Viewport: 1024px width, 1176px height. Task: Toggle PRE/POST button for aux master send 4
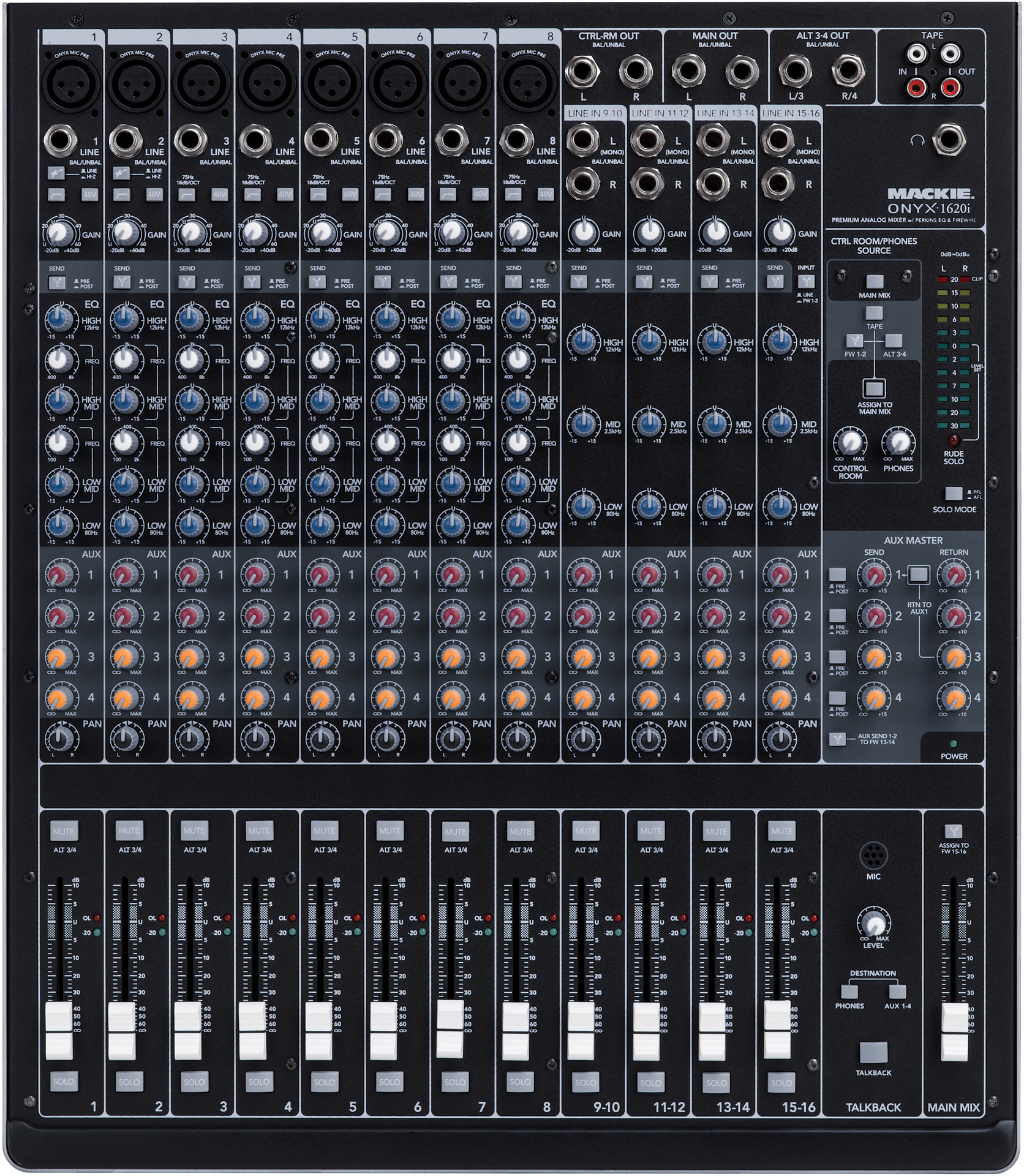click(837, 698)
